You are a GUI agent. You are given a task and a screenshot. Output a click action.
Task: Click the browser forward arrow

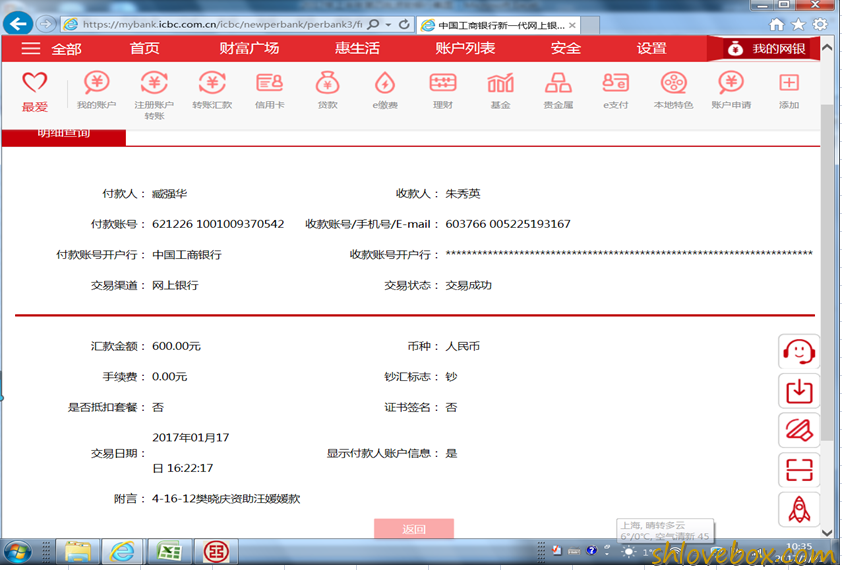46,24
